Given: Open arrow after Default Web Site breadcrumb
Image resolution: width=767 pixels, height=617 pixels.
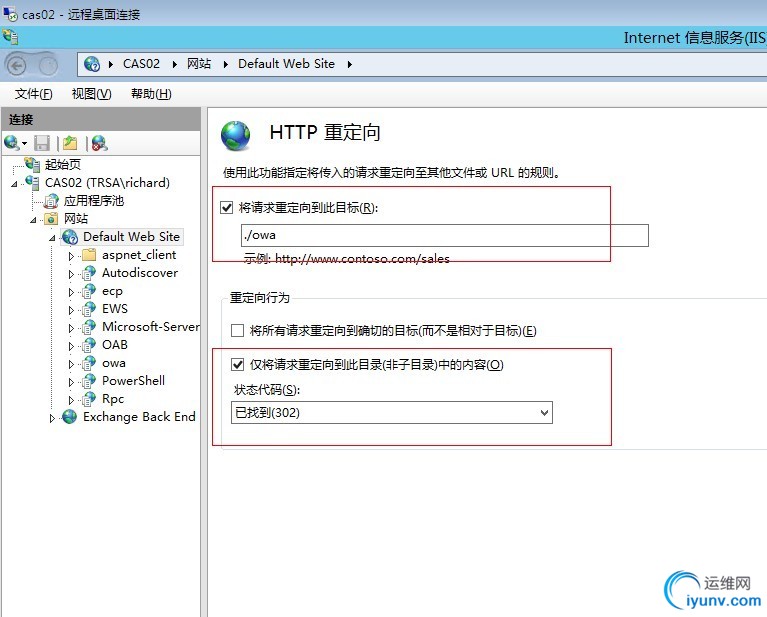Looking at the screenshot, I should tap(349, 64).
